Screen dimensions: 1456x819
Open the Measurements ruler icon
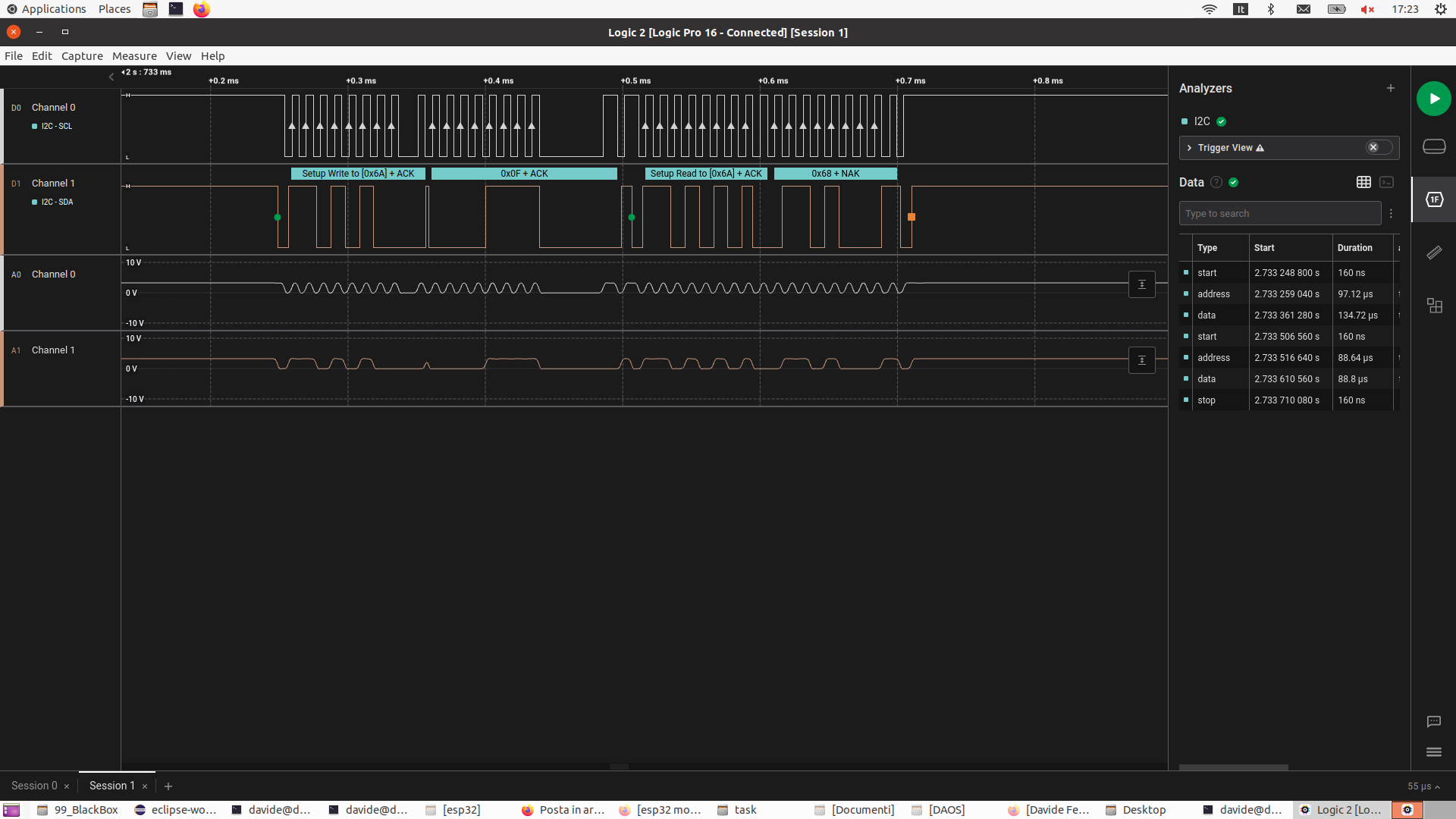click(x=1435, y=252)
